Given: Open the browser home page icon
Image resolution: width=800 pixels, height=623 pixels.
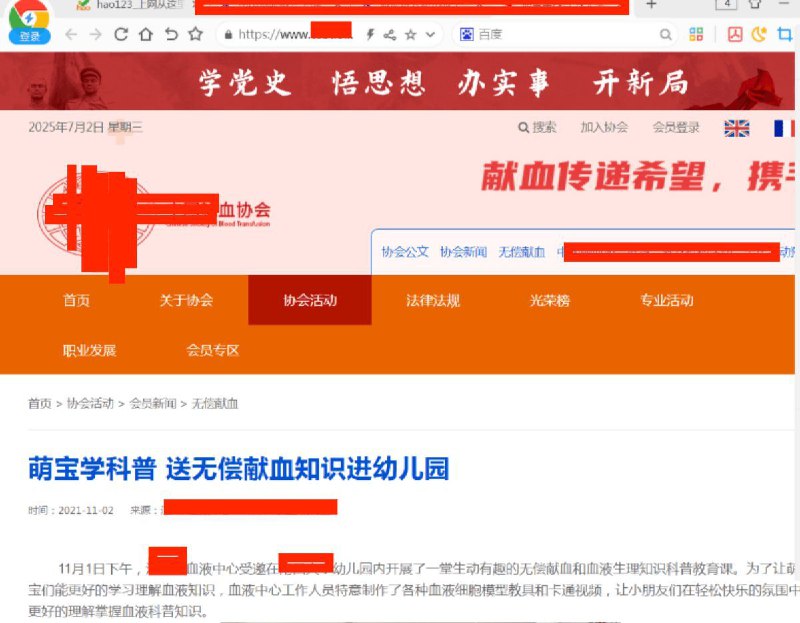Looking at the screenshot, I should click(x=146, y=33).
